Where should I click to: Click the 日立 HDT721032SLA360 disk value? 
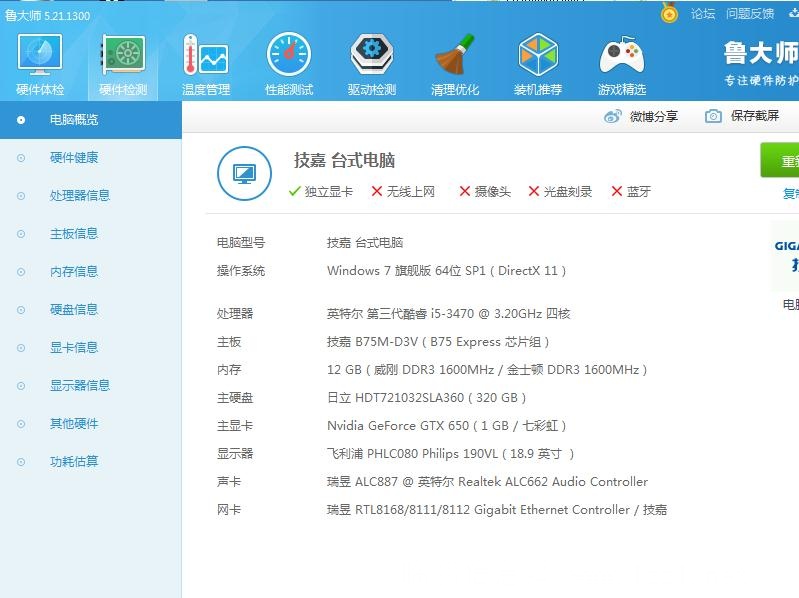pyautogui.click(x=427, y=397)
